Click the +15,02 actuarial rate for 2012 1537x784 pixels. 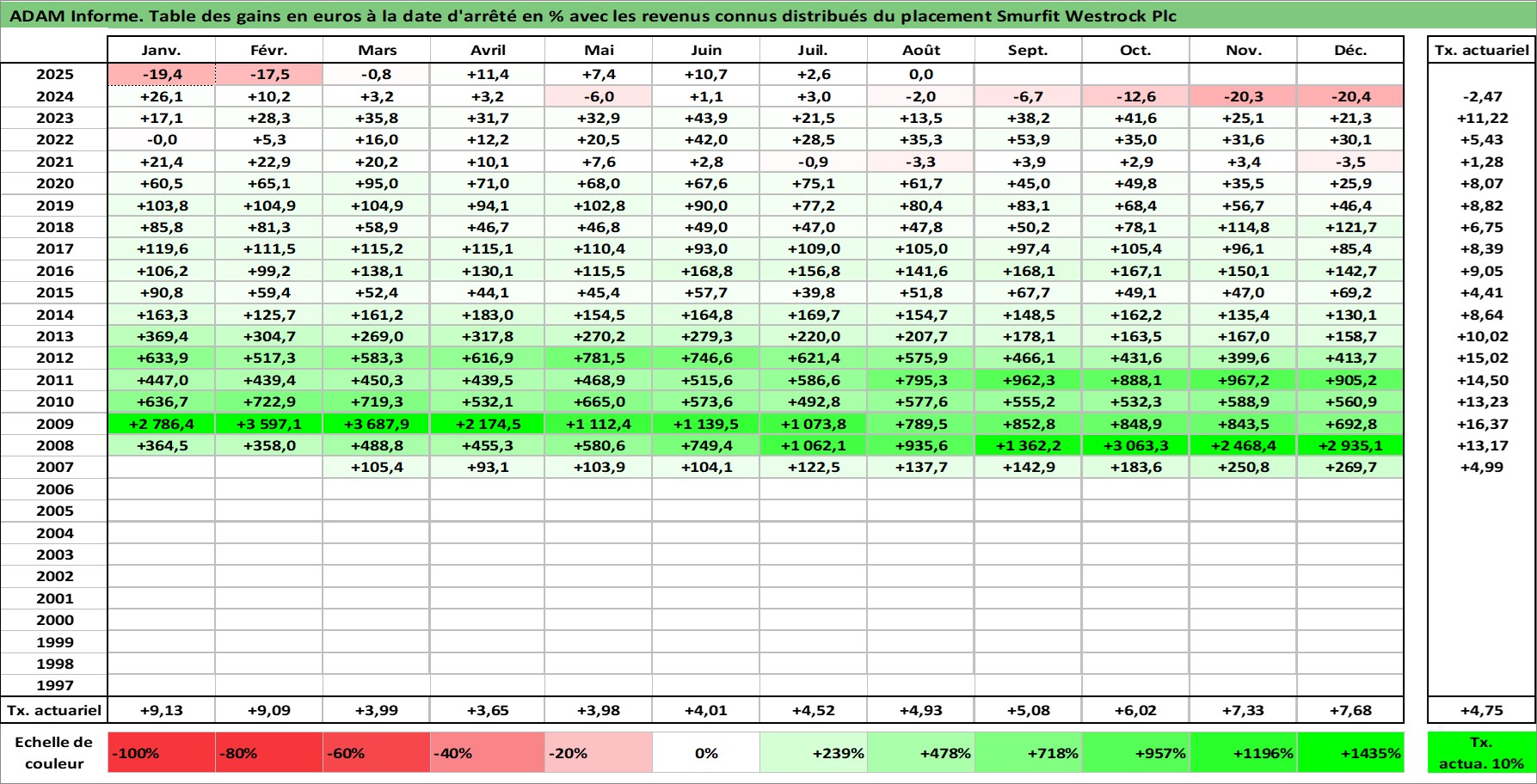1481,358
